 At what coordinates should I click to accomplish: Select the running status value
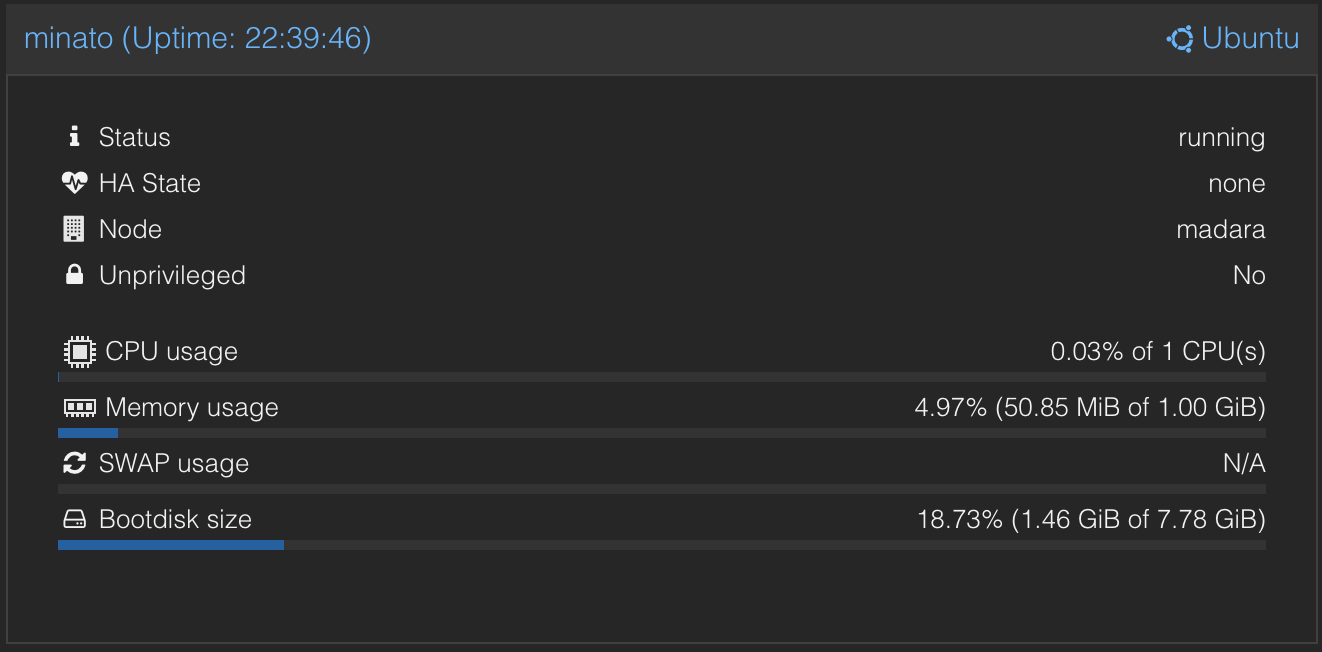coord(1222,137)
